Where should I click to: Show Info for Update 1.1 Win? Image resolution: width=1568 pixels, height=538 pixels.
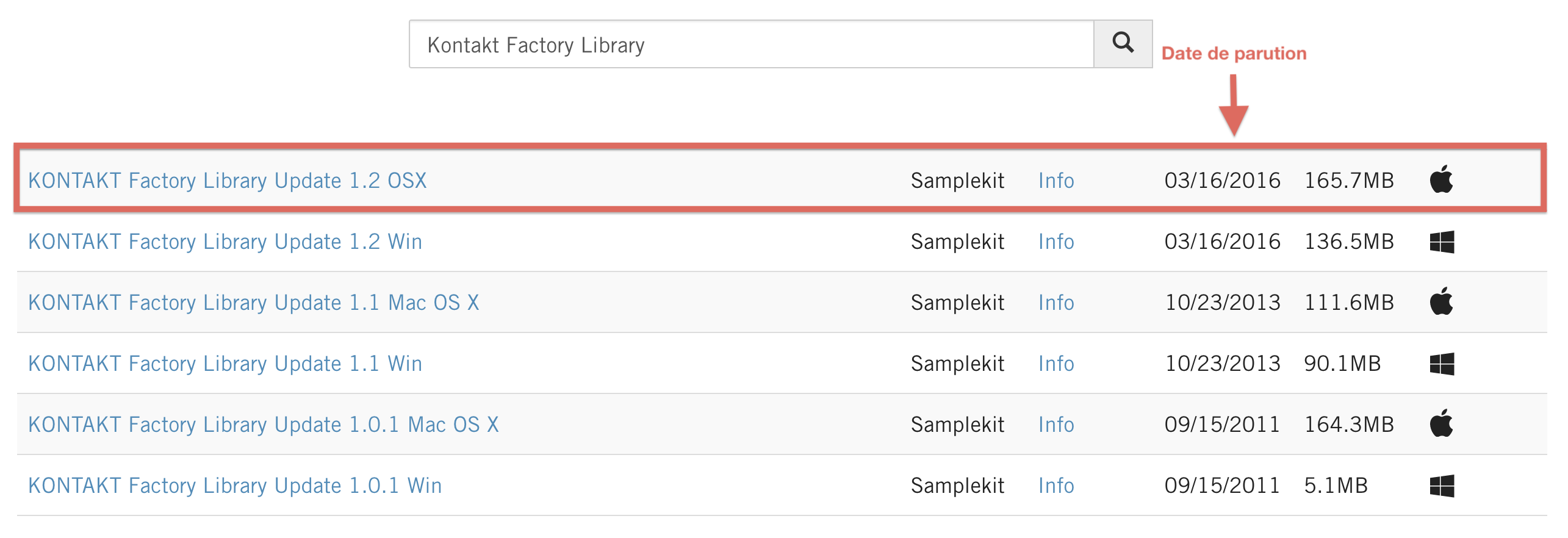tap(1056, 364)
